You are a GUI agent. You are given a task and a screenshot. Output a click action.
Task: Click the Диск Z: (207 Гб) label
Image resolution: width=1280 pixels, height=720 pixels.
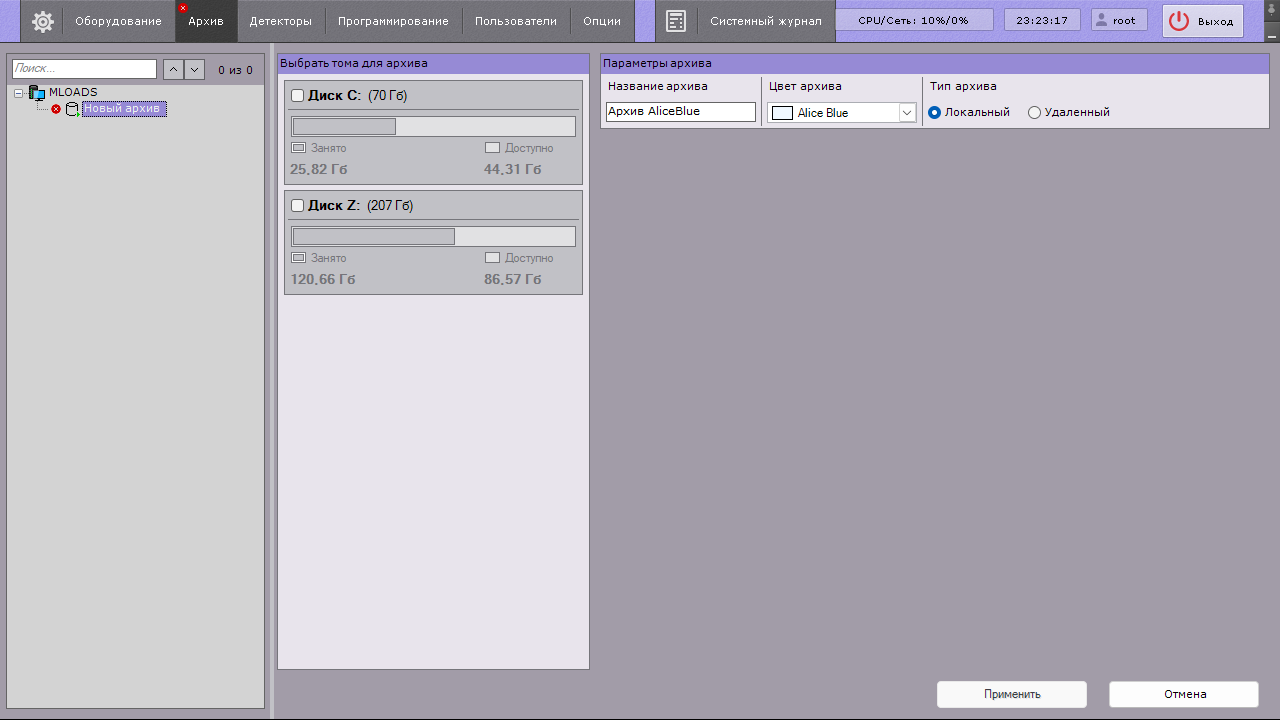tap(360, 205)
